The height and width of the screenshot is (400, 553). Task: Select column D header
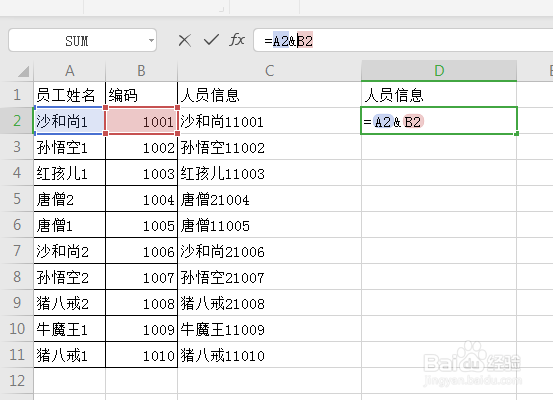click(439, 71)
